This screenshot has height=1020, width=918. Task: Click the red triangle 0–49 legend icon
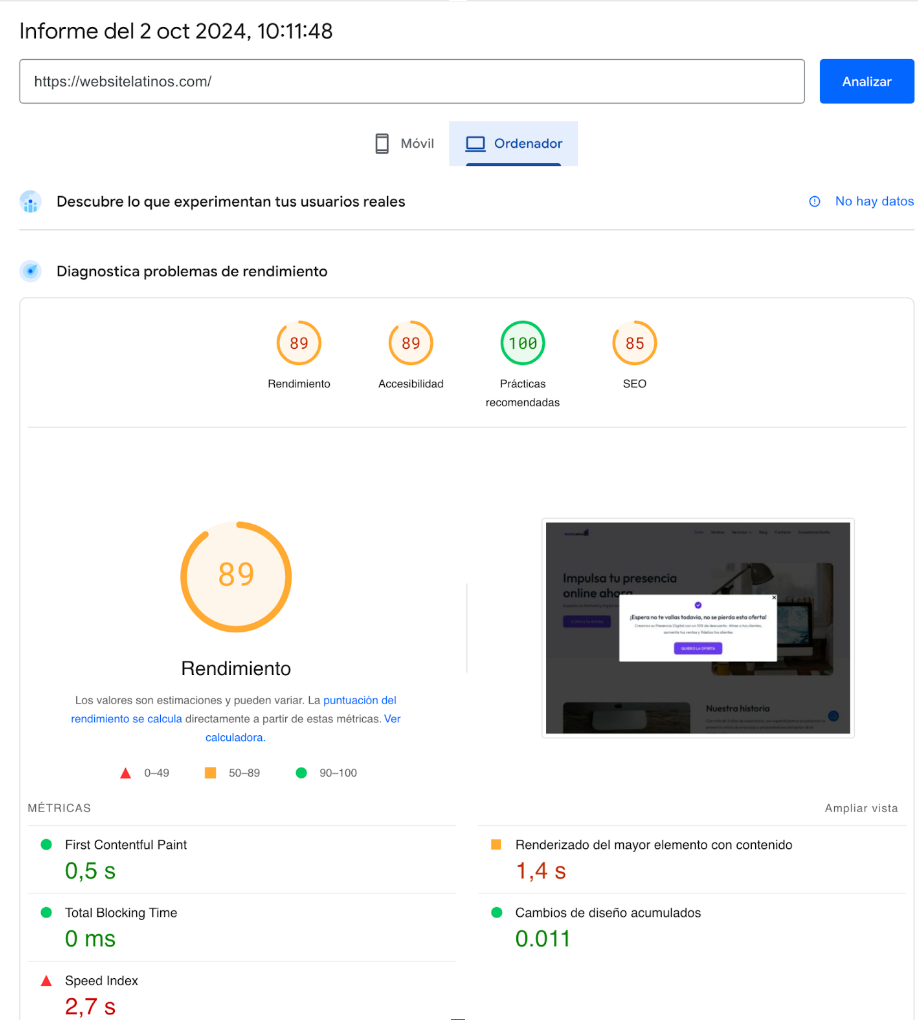coord(126,773)
